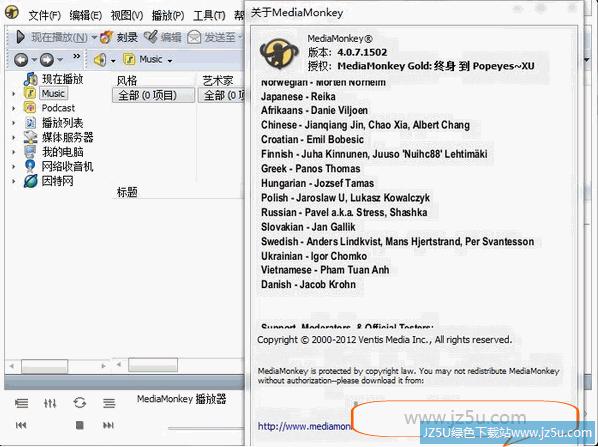
Task: Click the media server icon in the tree
Action: (30, 137)
